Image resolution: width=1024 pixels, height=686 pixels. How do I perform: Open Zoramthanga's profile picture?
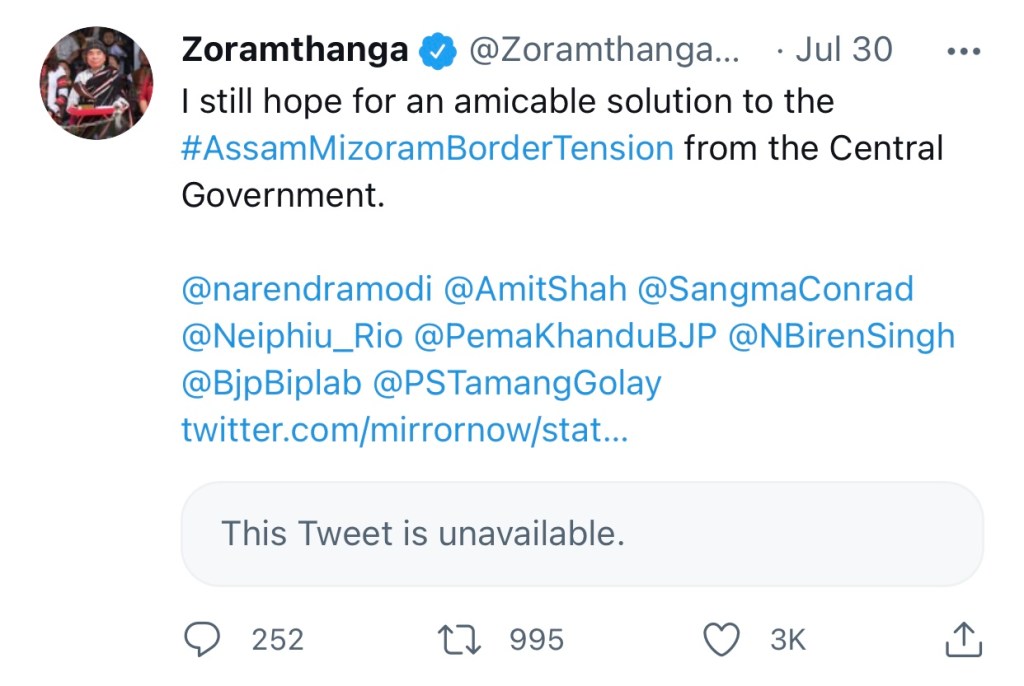[x=96, y=82]
